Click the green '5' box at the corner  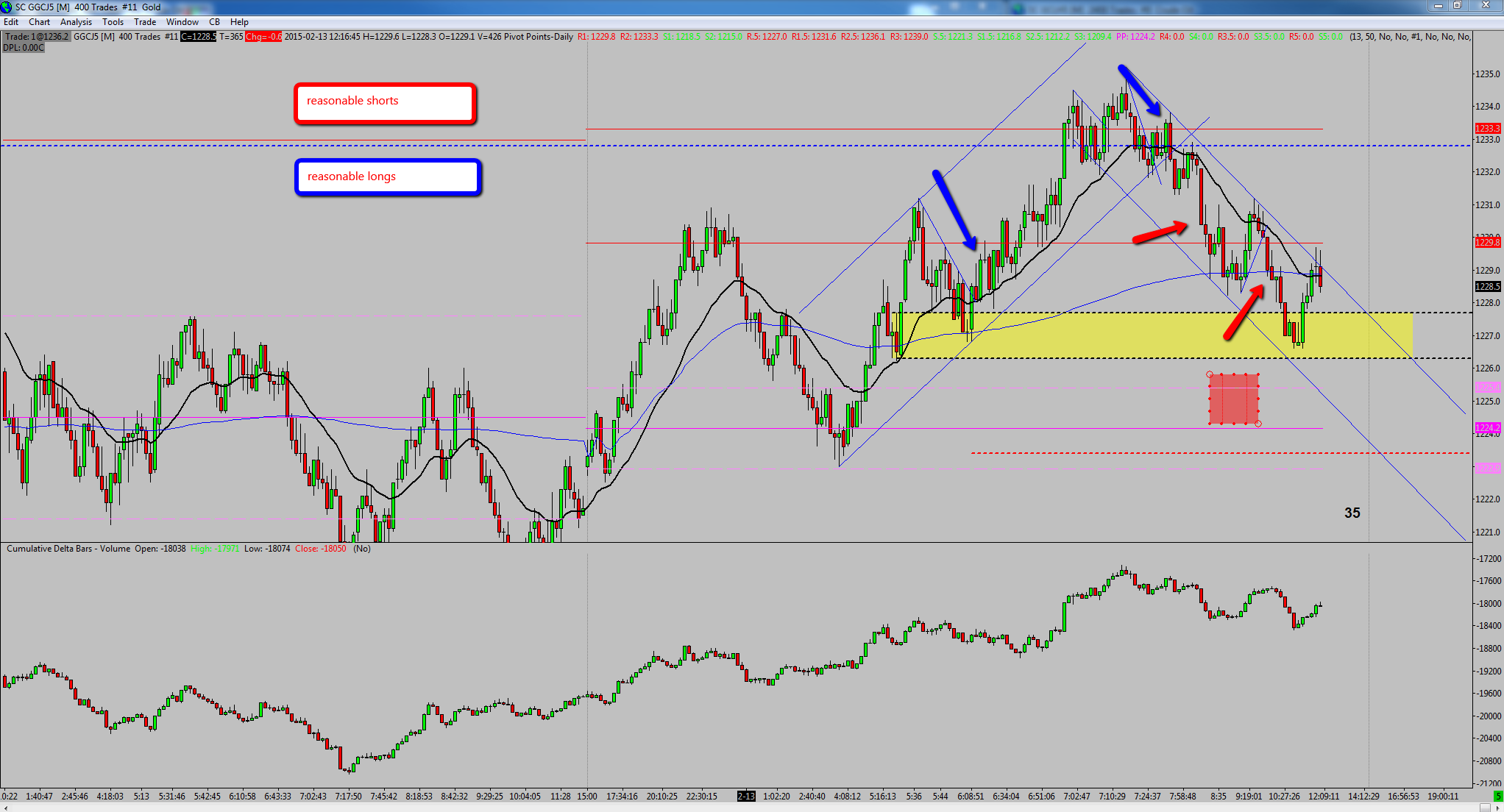point(1497,797)
